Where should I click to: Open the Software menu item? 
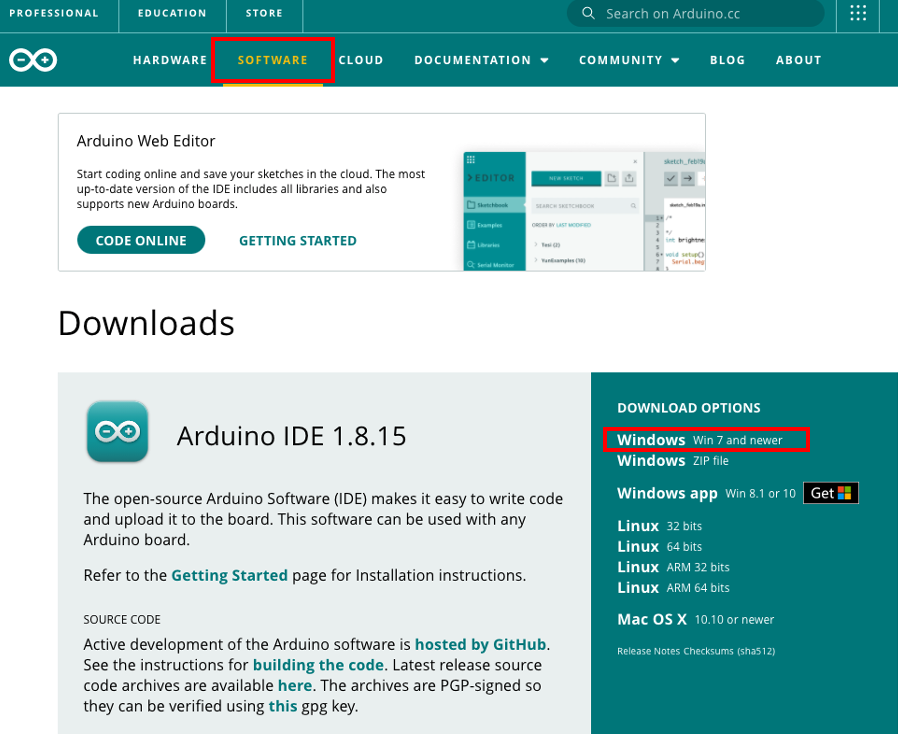(x=273, y=60)
